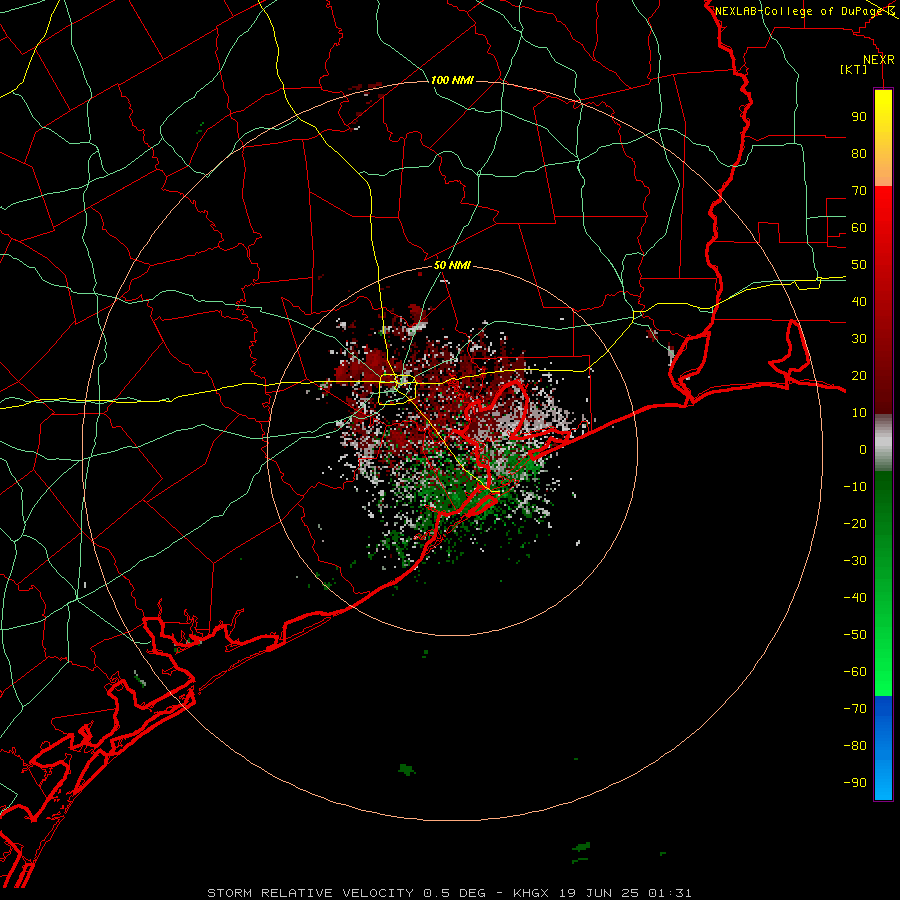Click the 40 knot scale label
Image resolution: width=900 pixels, height=900 pixels.
click(859, 301)
